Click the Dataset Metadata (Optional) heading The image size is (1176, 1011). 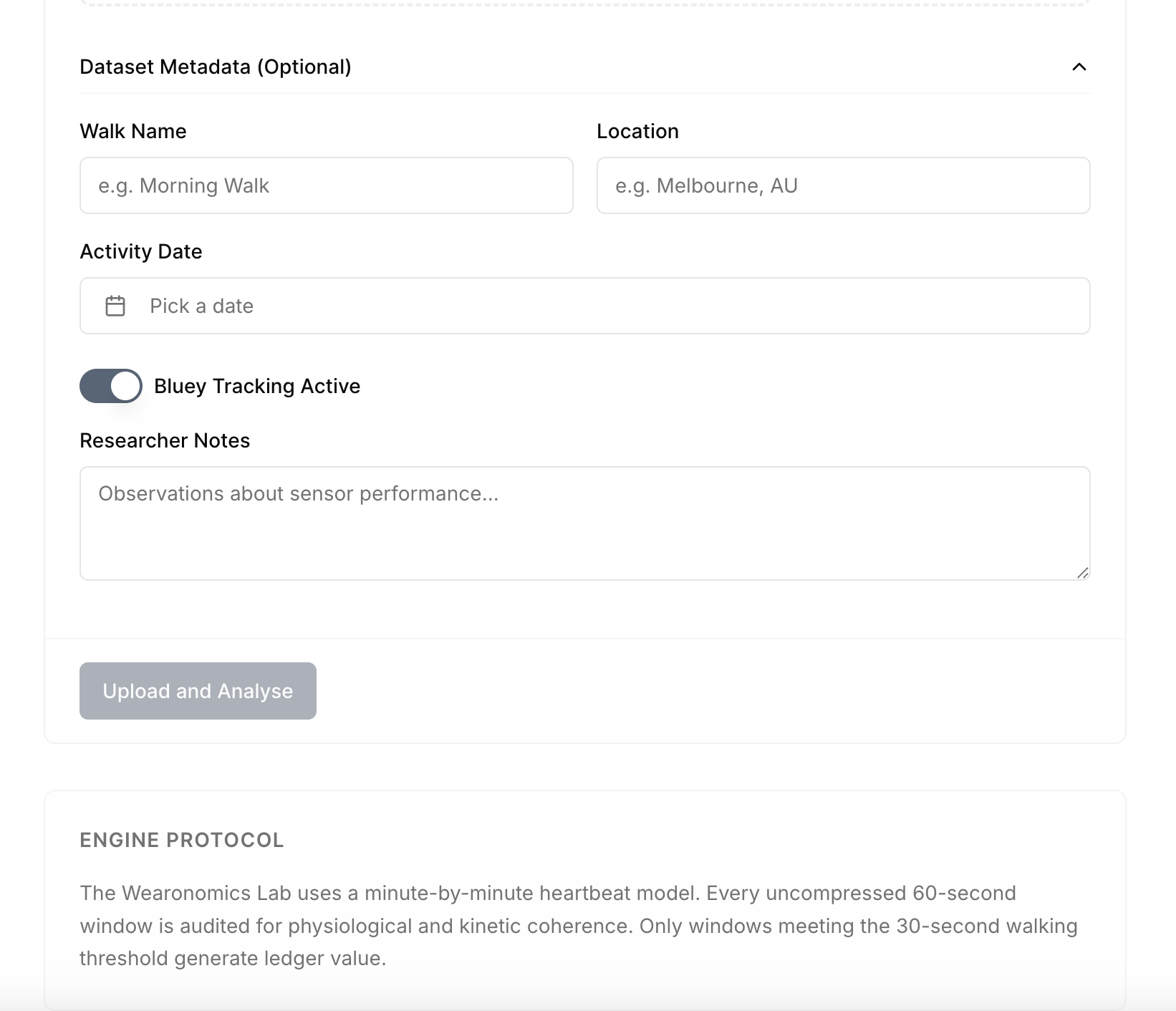pos(216,67)
